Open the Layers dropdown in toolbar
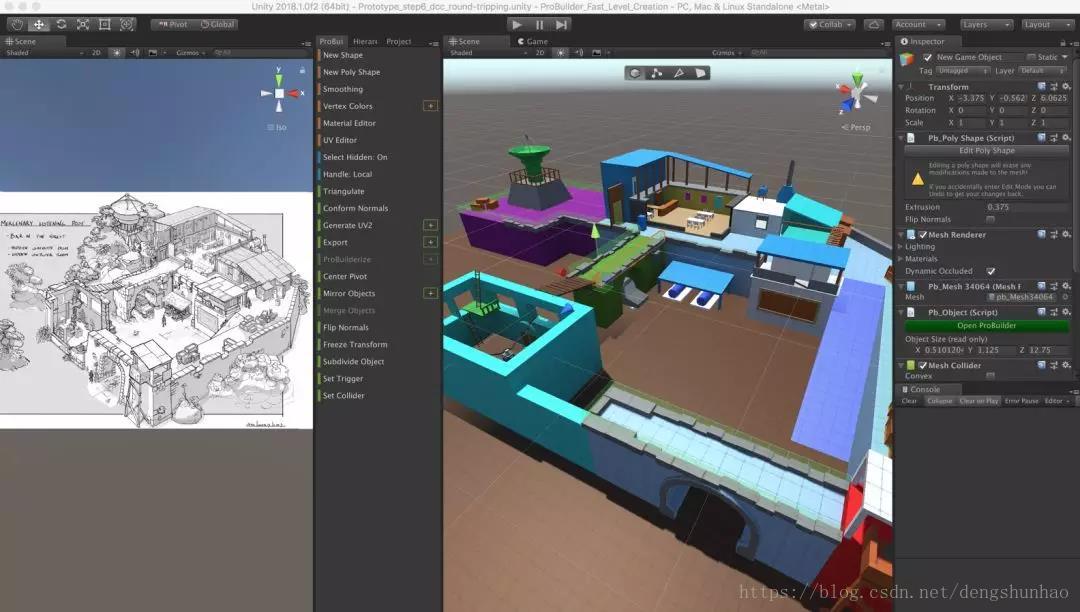Screen dimensions: 1080x612 tap(986, 25)
